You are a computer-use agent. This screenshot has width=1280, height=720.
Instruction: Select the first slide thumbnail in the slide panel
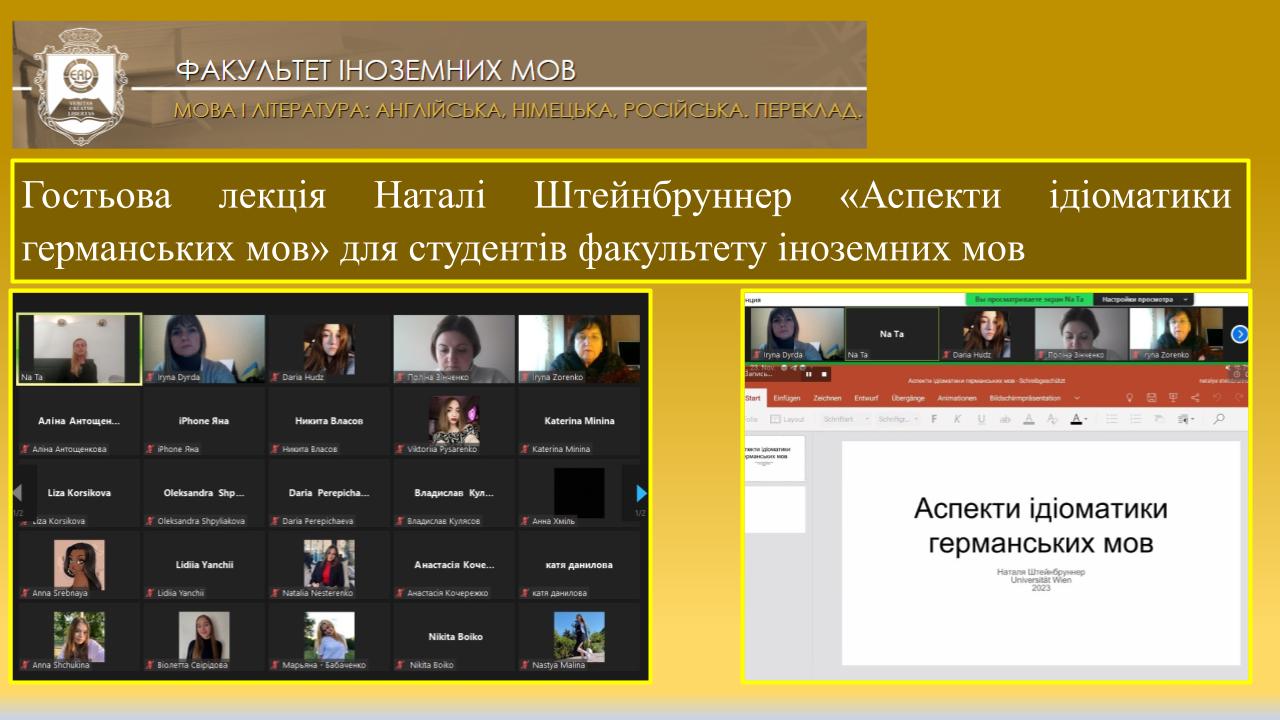pyautogui.click(x=774, y=458)
